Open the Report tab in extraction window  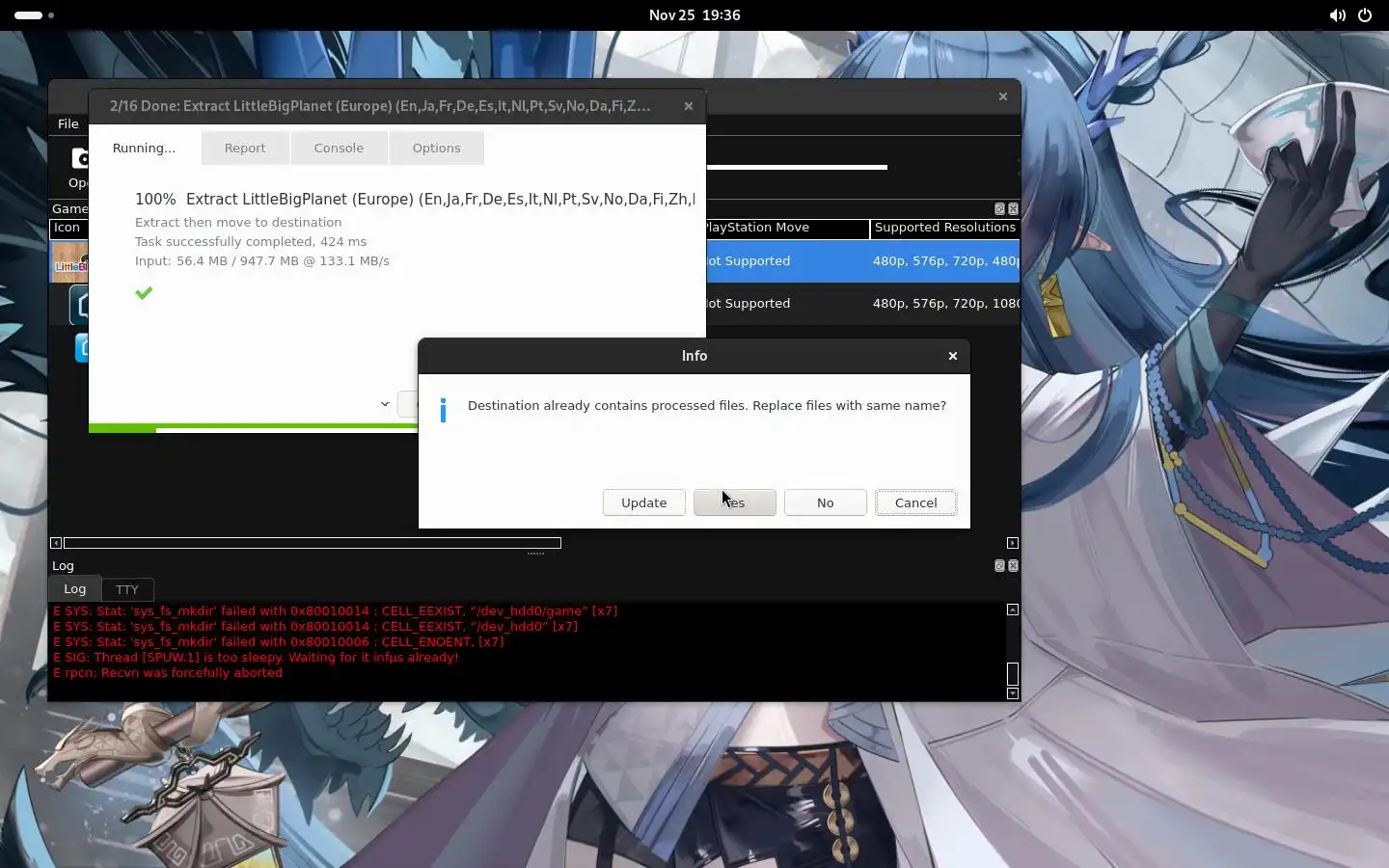pyautogui.click(x=245, y=149)
